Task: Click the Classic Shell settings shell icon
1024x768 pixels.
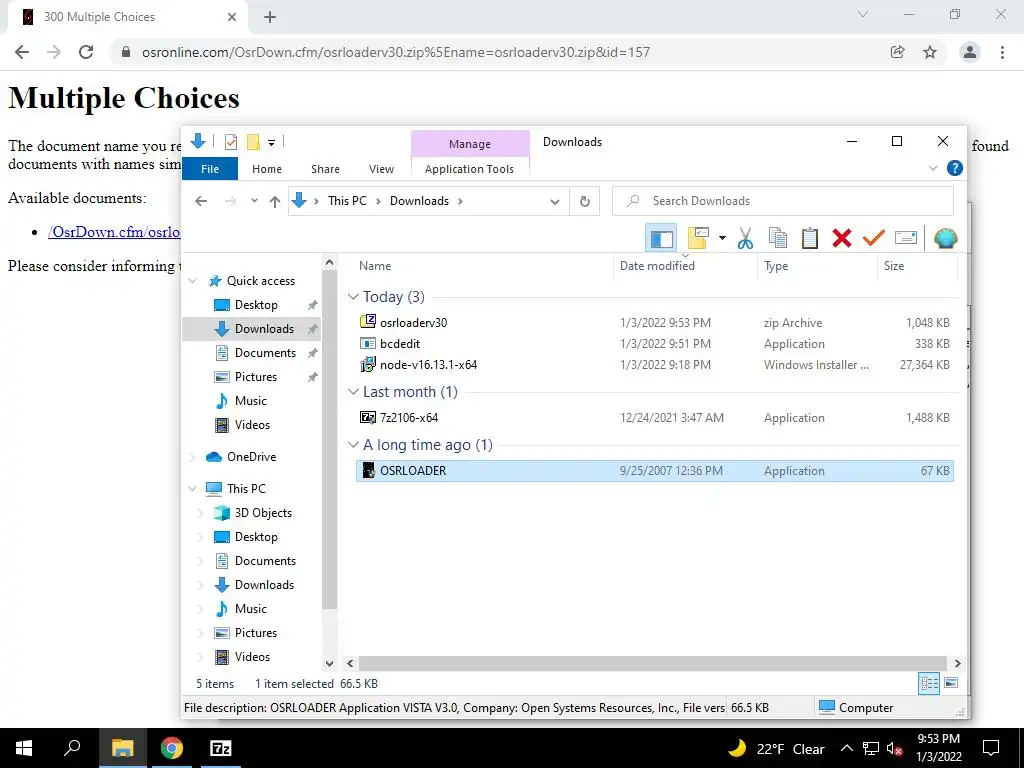Action: pyautogui.click(x=945, y=238)
